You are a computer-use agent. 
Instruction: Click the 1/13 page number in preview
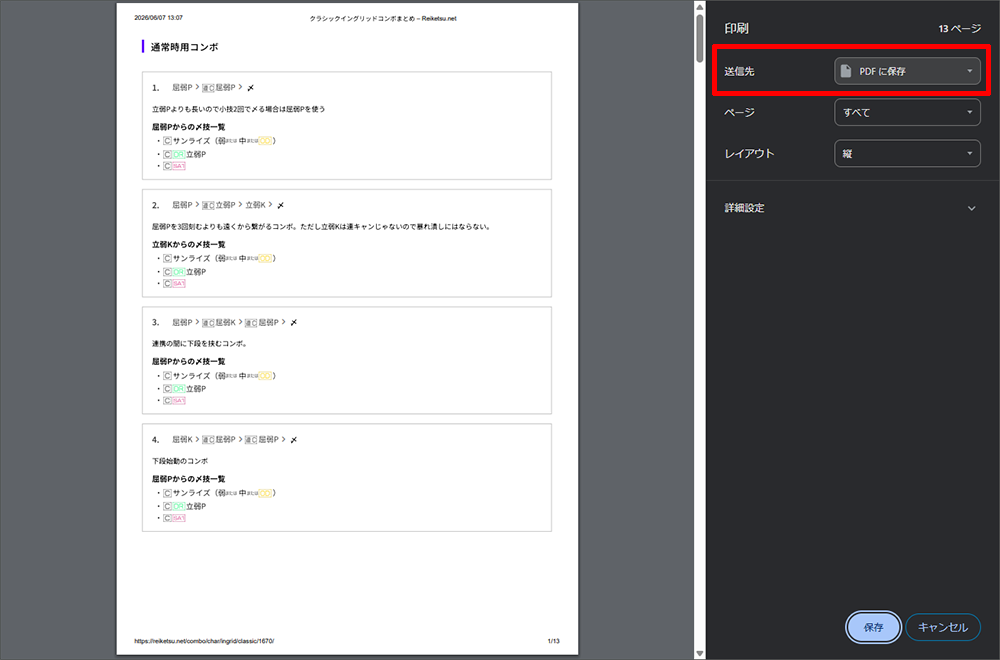tap(554, 641)
